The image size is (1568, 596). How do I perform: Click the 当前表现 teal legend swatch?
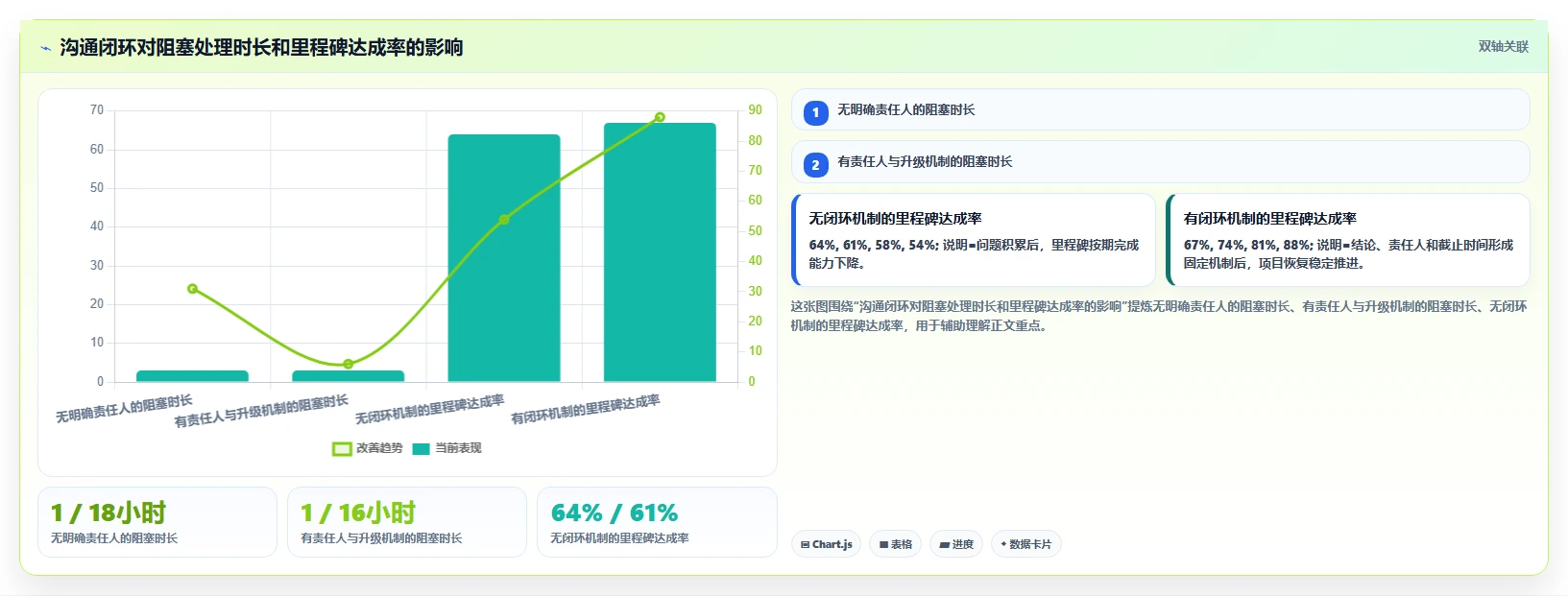click(421, 448)
